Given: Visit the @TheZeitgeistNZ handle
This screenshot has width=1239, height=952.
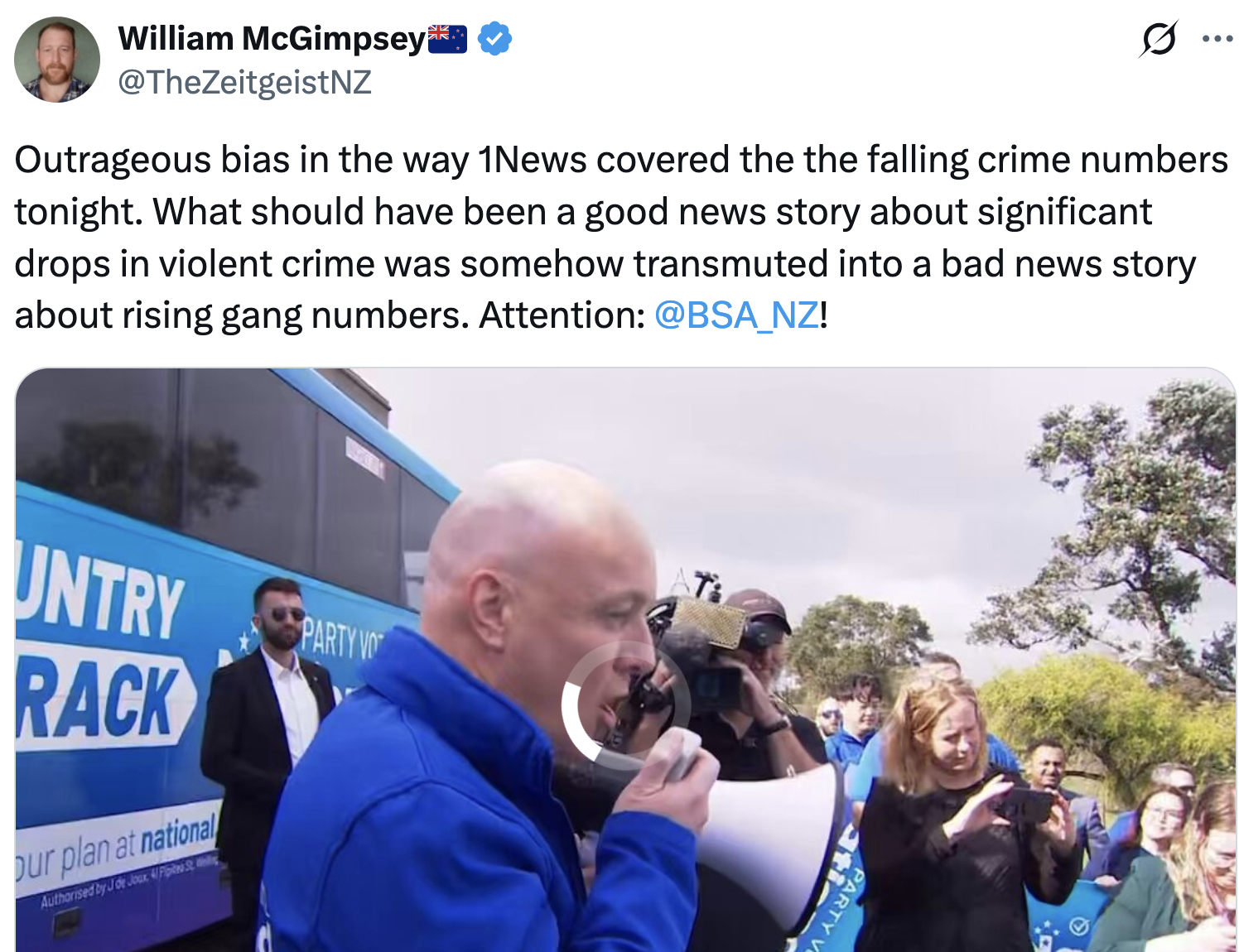Looking at the screenshot, I should click(x=244, y=83).
